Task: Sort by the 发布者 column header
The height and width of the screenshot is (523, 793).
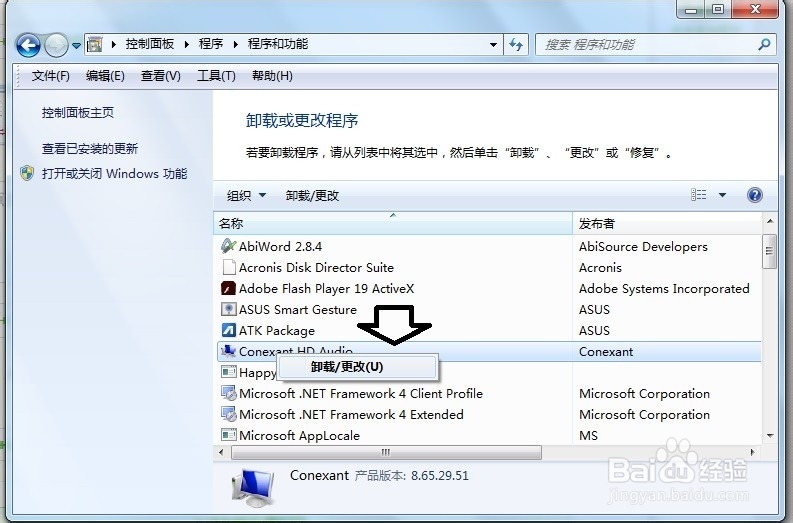Action: click(x=667, y=223)
